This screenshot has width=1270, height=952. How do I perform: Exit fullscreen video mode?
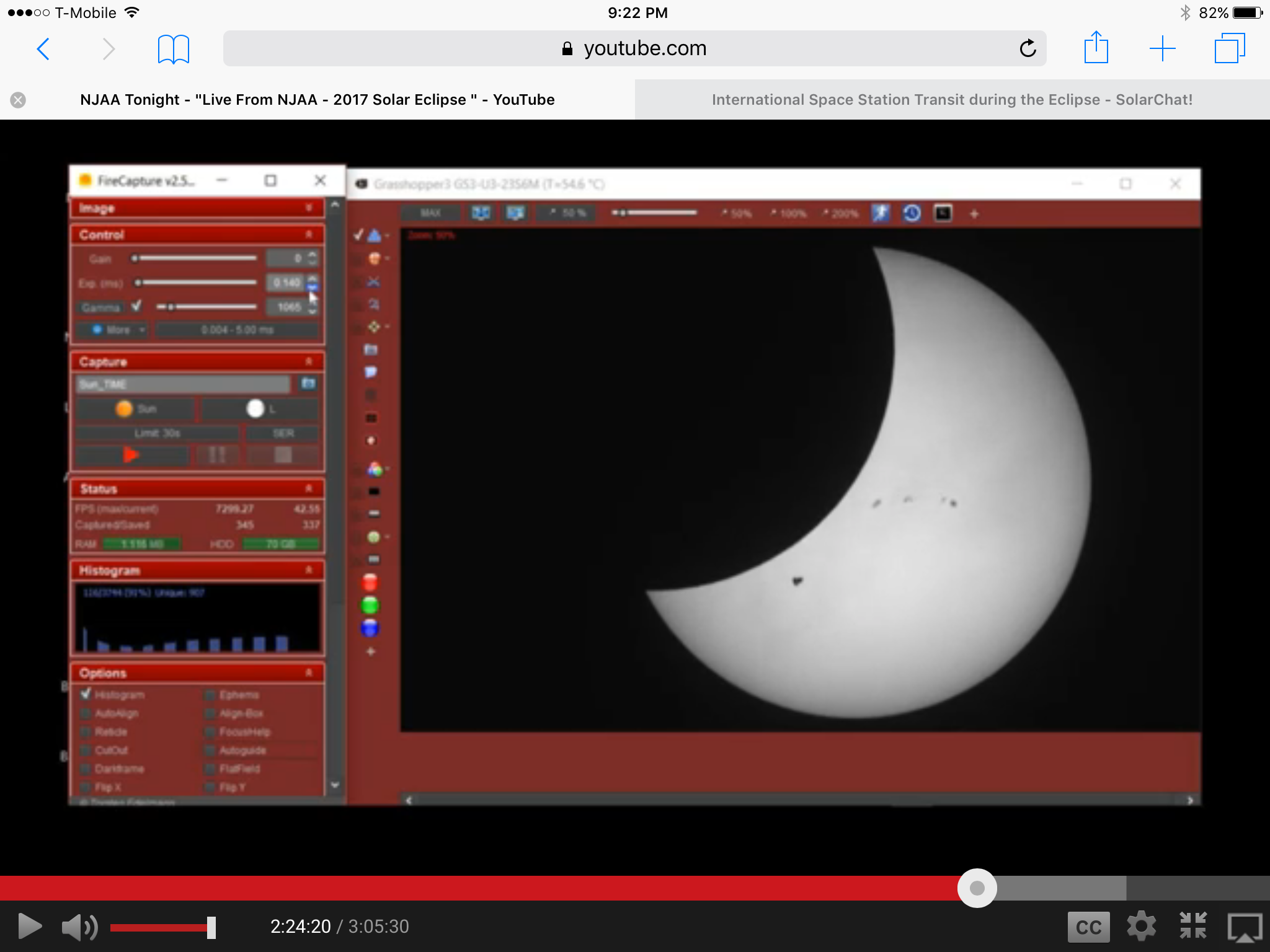point(1193,925)
